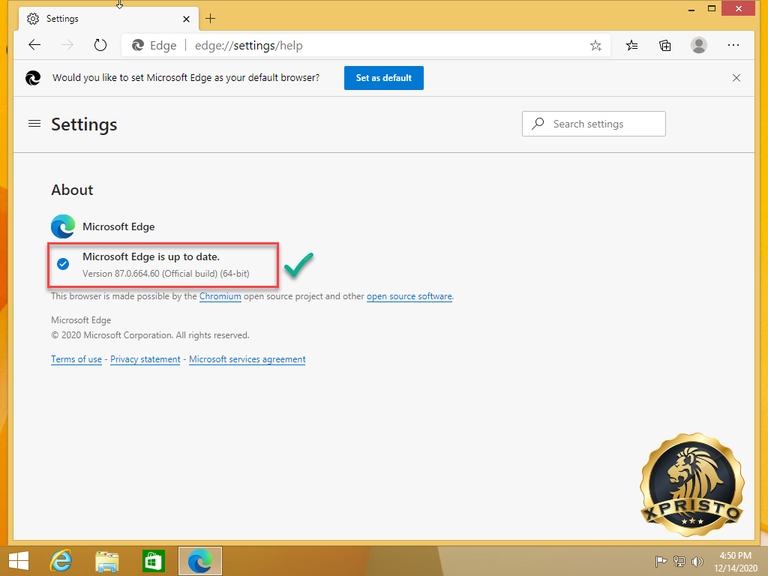Open the Terms of use link
This screenshot has width=768, height=576.
(x=76, y=359)
